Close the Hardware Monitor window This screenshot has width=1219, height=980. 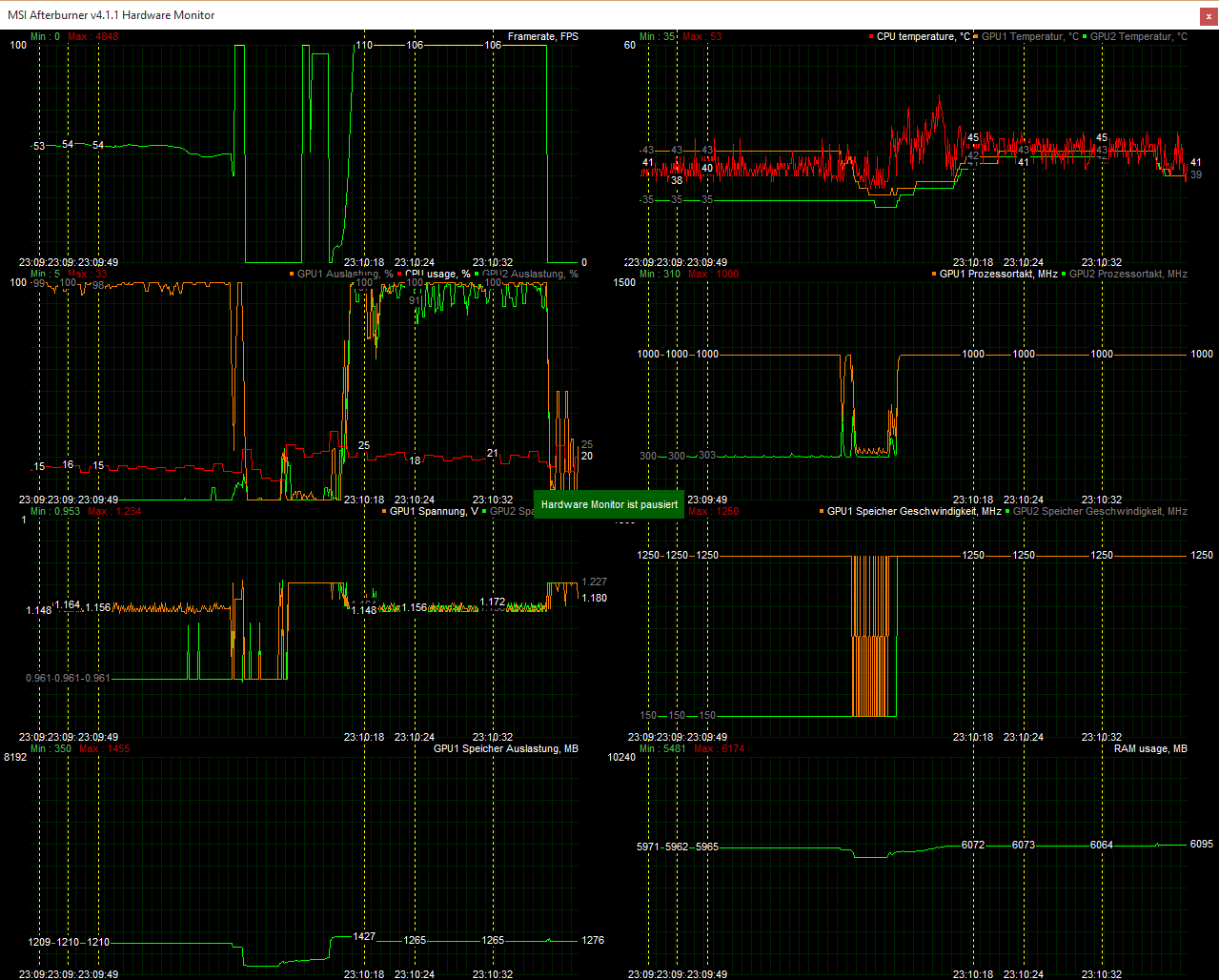[x=1209, y=15]
